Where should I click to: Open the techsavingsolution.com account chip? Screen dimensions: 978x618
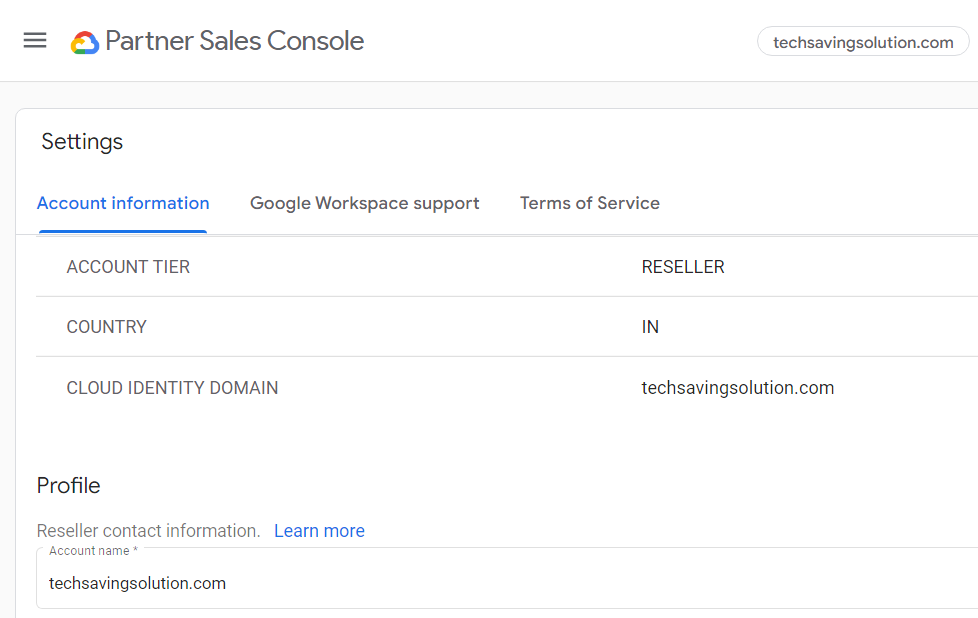tap(863, 42)
